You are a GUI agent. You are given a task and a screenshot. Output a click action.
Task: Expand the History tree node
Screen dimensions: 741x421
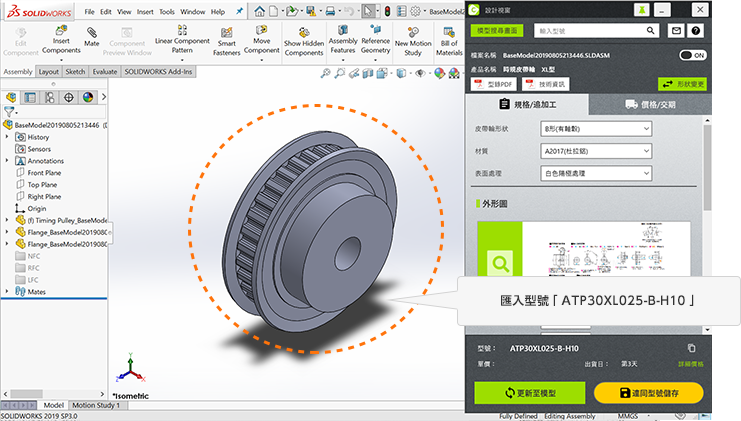[x=7, y=137]
